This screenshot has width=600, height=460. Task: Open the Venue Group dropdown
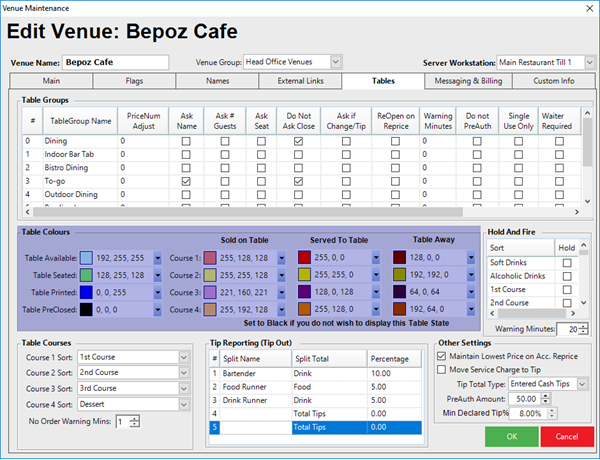point(336,62)
